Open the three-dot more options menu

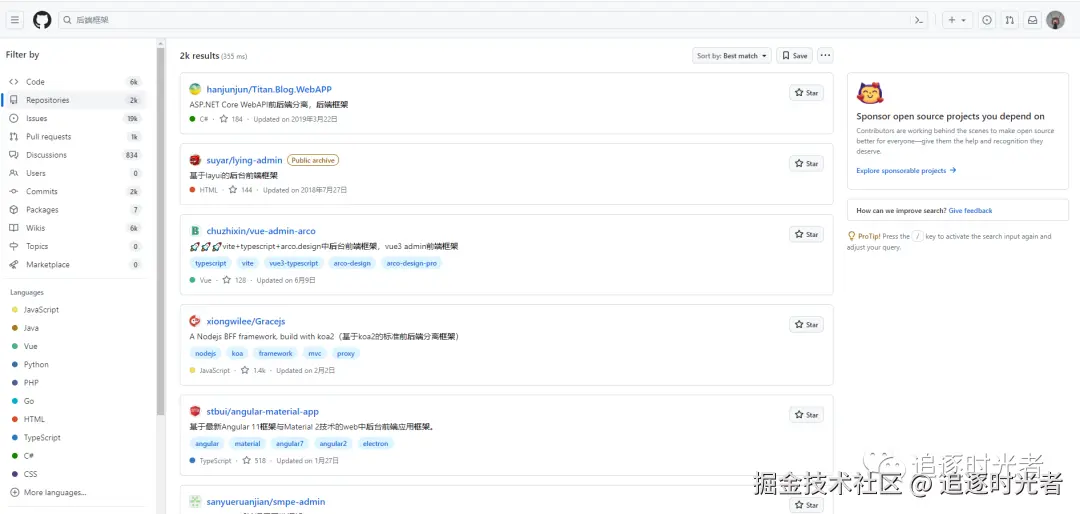click(825, 56)
